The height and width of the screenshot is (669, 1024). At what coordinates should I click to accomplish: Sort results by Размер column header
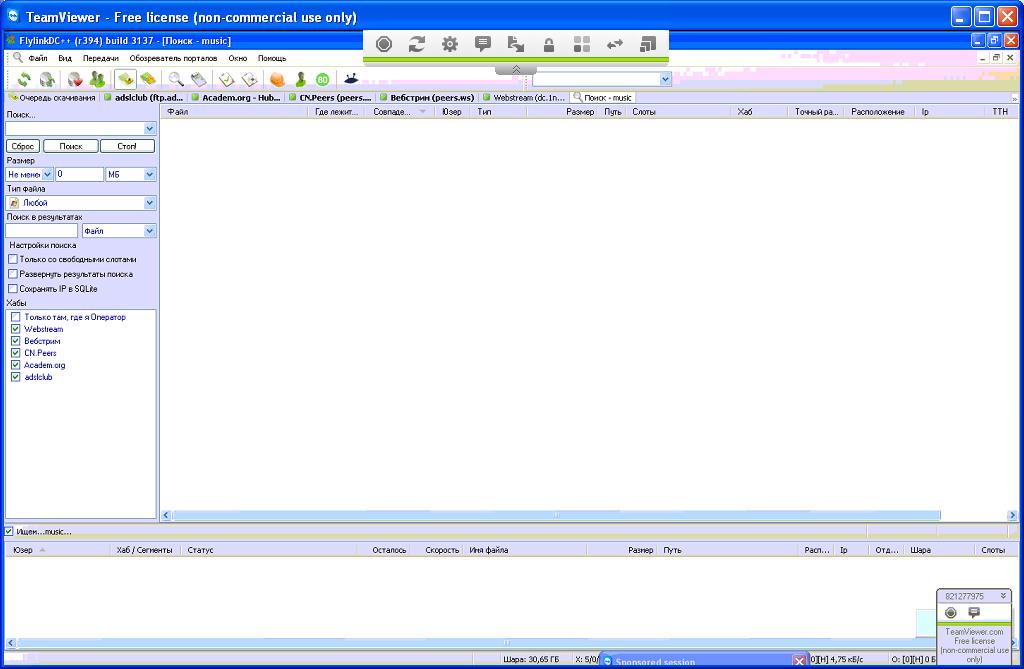pos(580,112)
